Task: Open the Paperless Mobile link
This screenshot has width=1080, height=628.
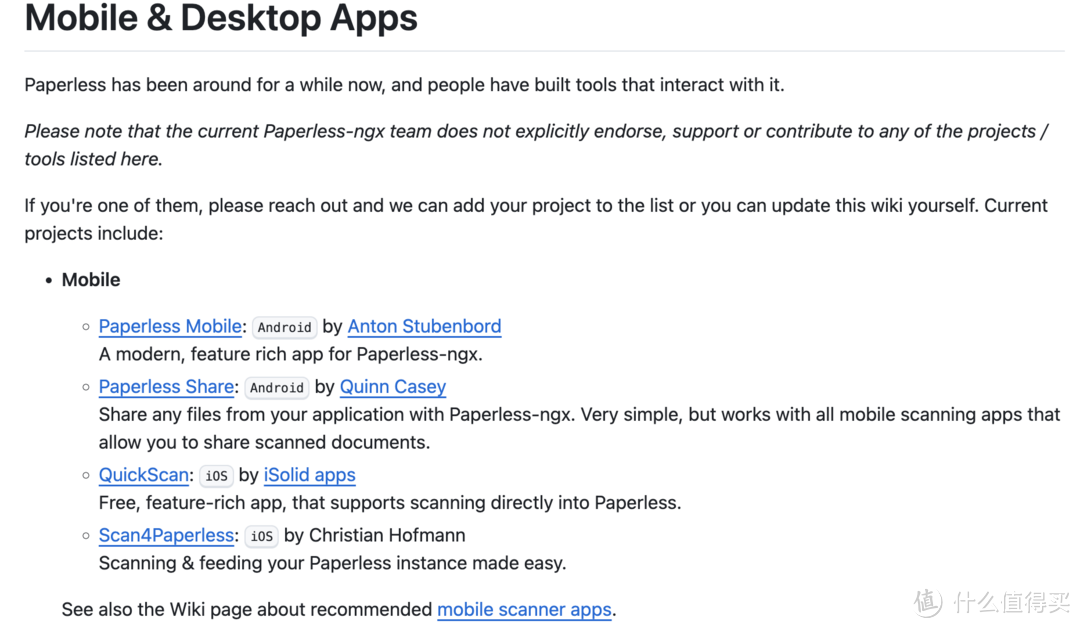Action: (170, 327)
